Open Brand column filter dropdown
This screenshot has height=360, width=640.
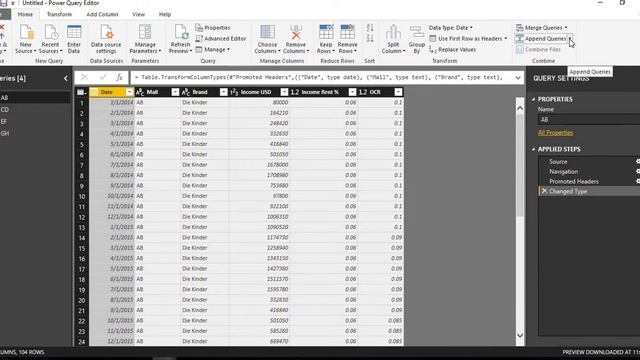(223, 92)
